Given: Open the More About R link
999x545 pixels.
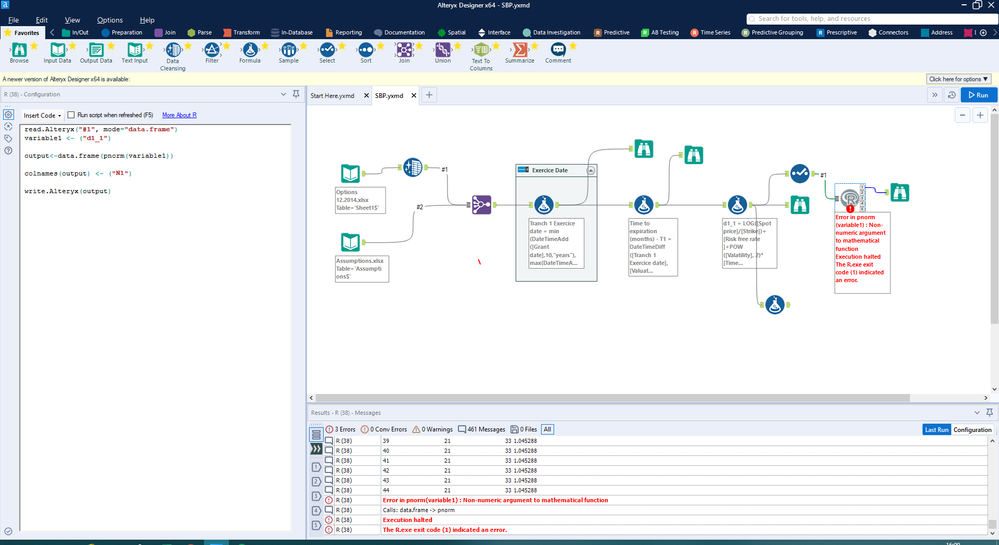Looking at the screenshot, I should 179,115.
